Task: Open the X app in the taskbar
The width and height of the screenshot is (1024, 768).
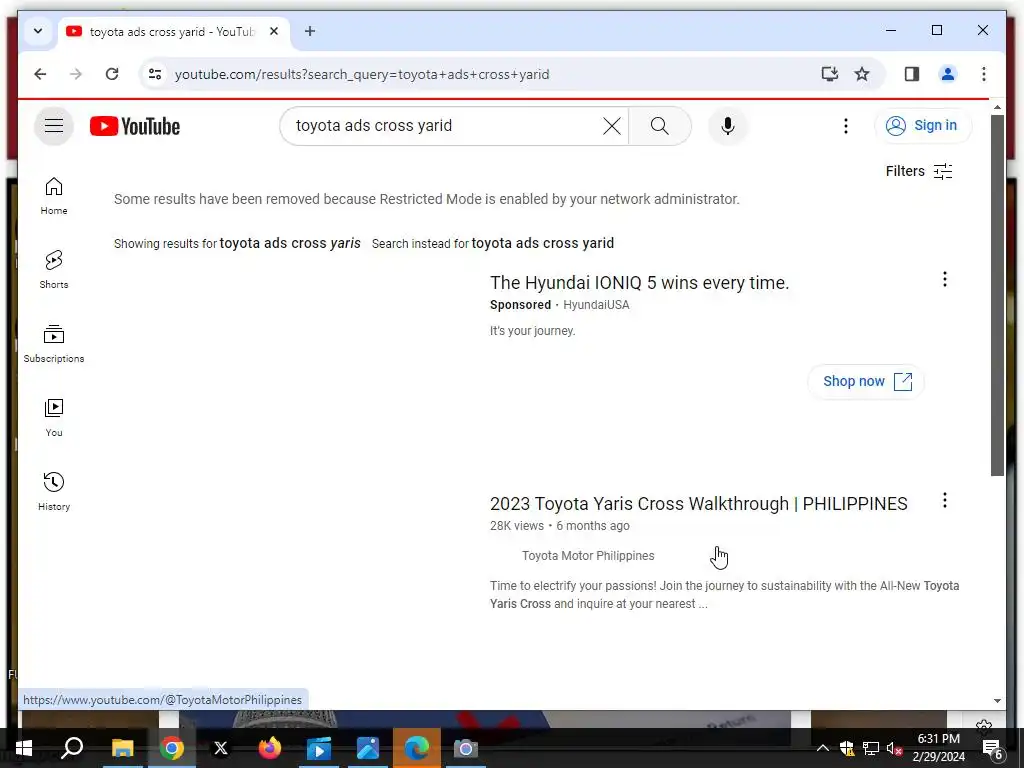Action: tap(221, 748)
